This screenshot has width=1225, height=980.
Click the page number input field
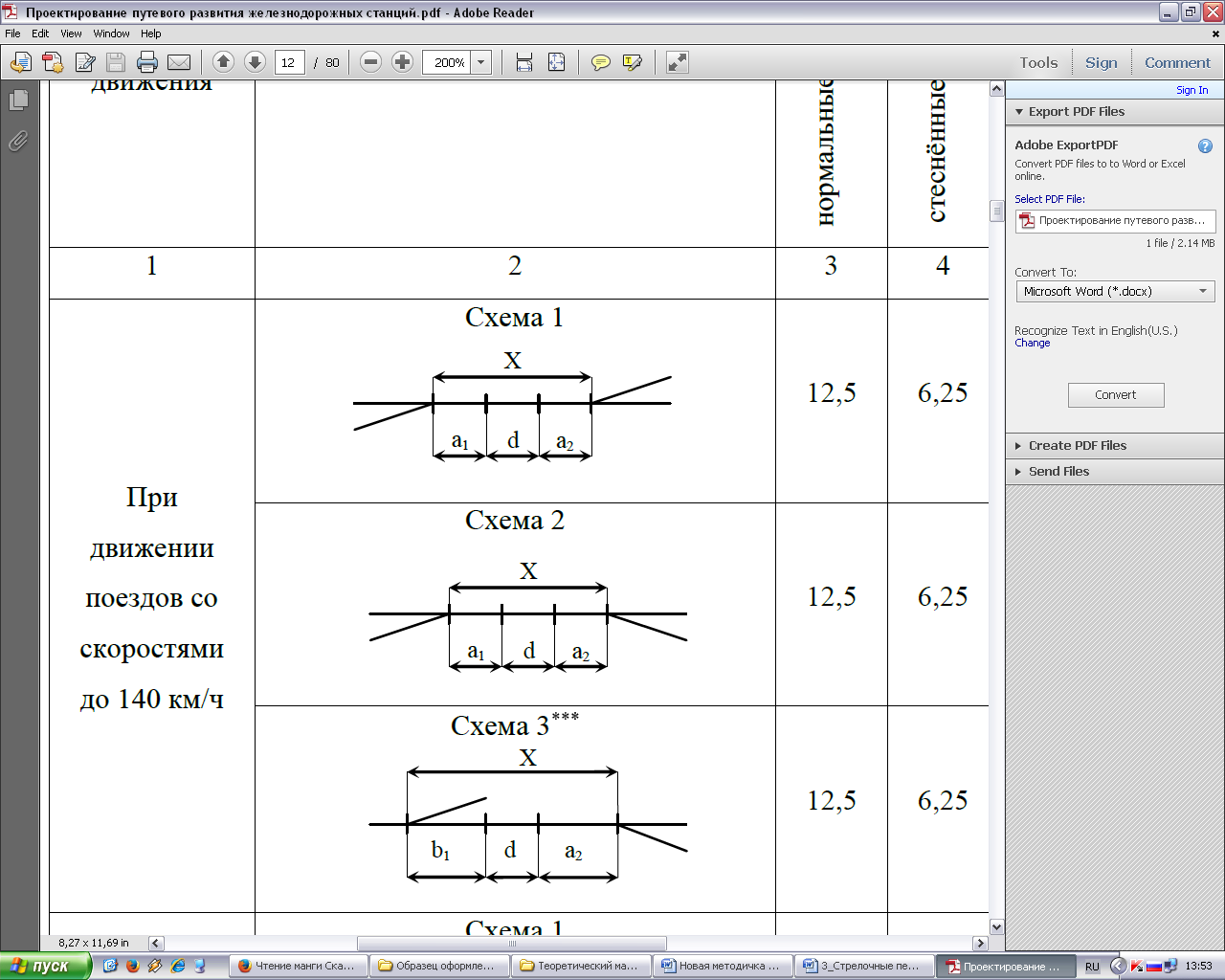point(289,63)
